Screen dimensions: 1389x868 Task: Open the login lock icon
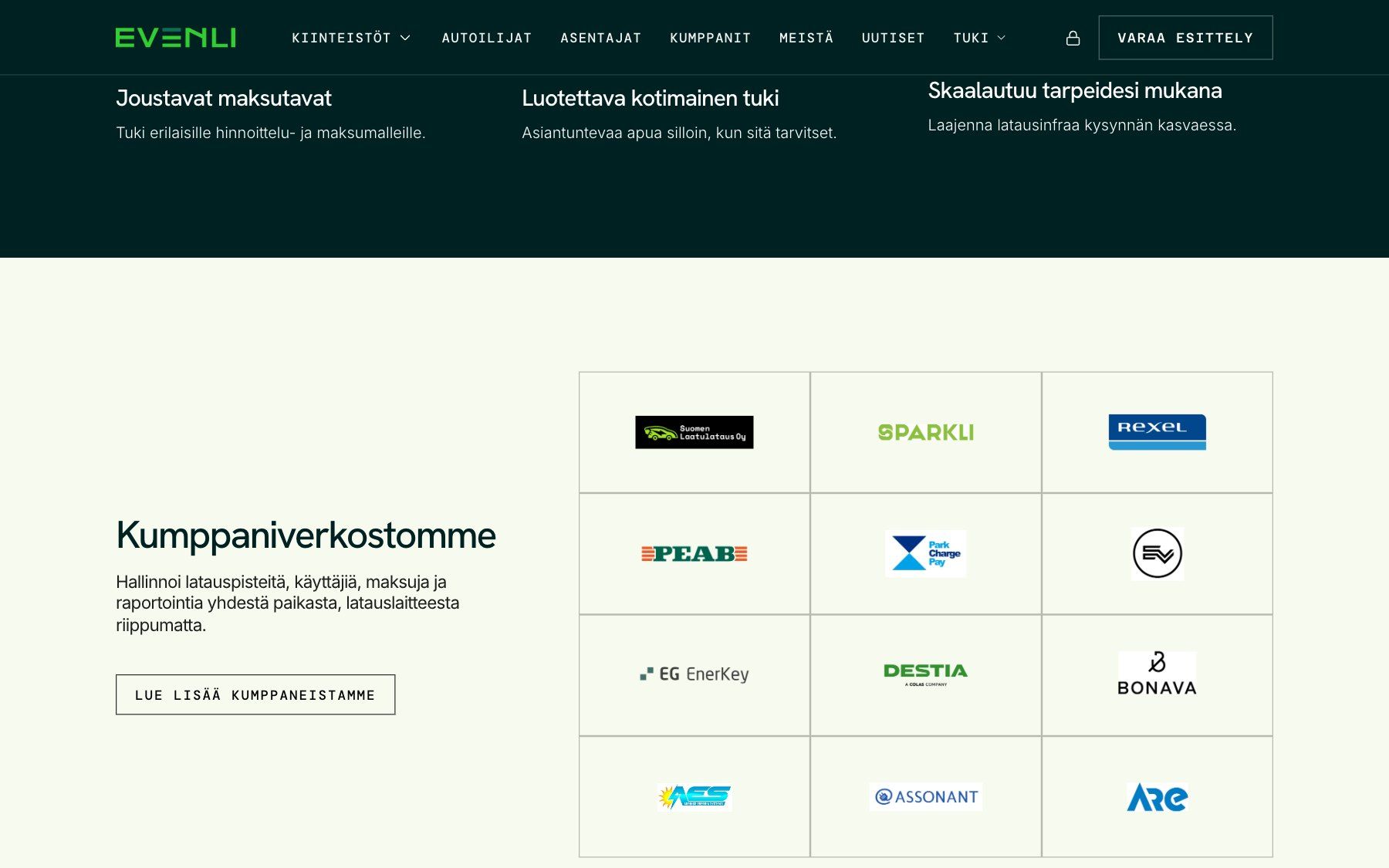pos(1073,38)
